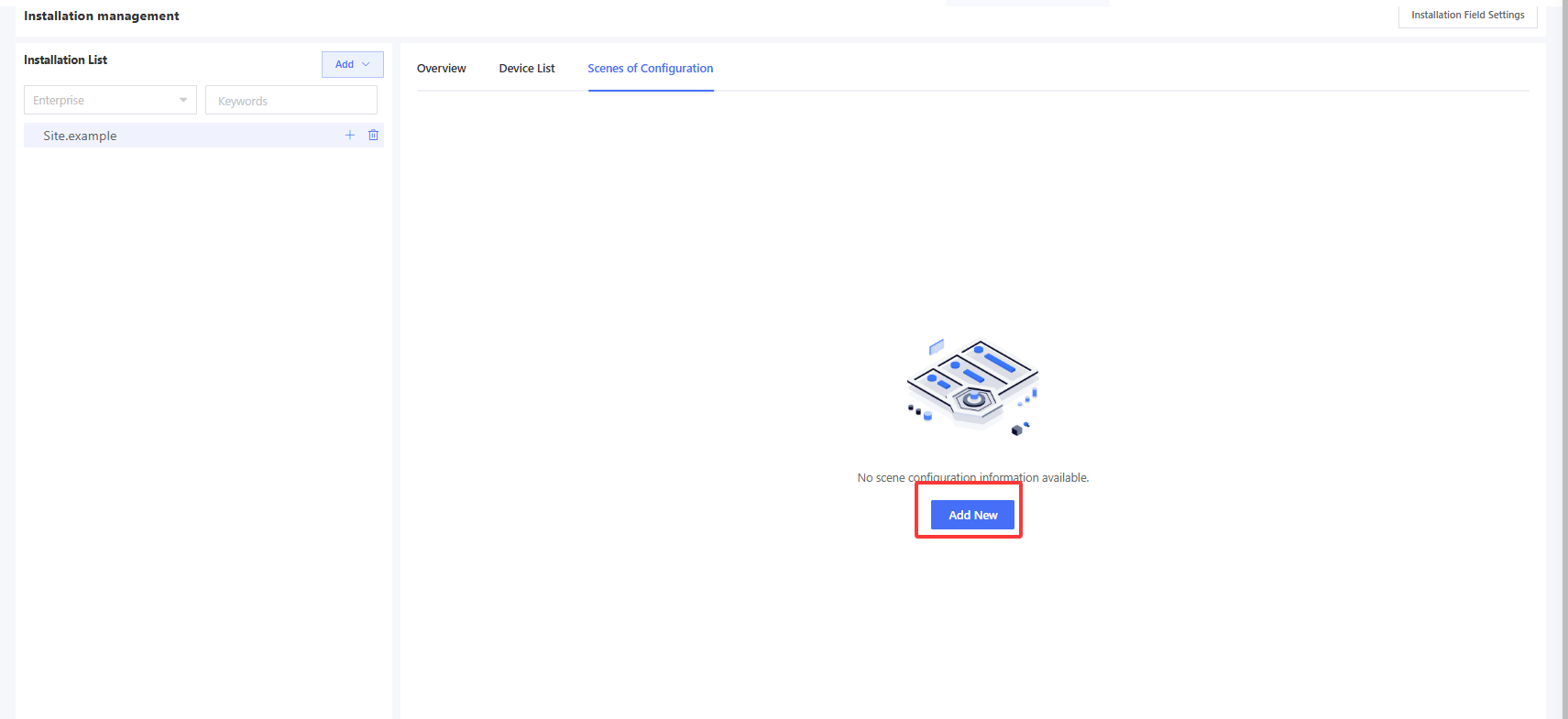Screen dimensions: 1568x719
Task: Click the plus icon on Site.example row
Action: [x=349, y=136]
